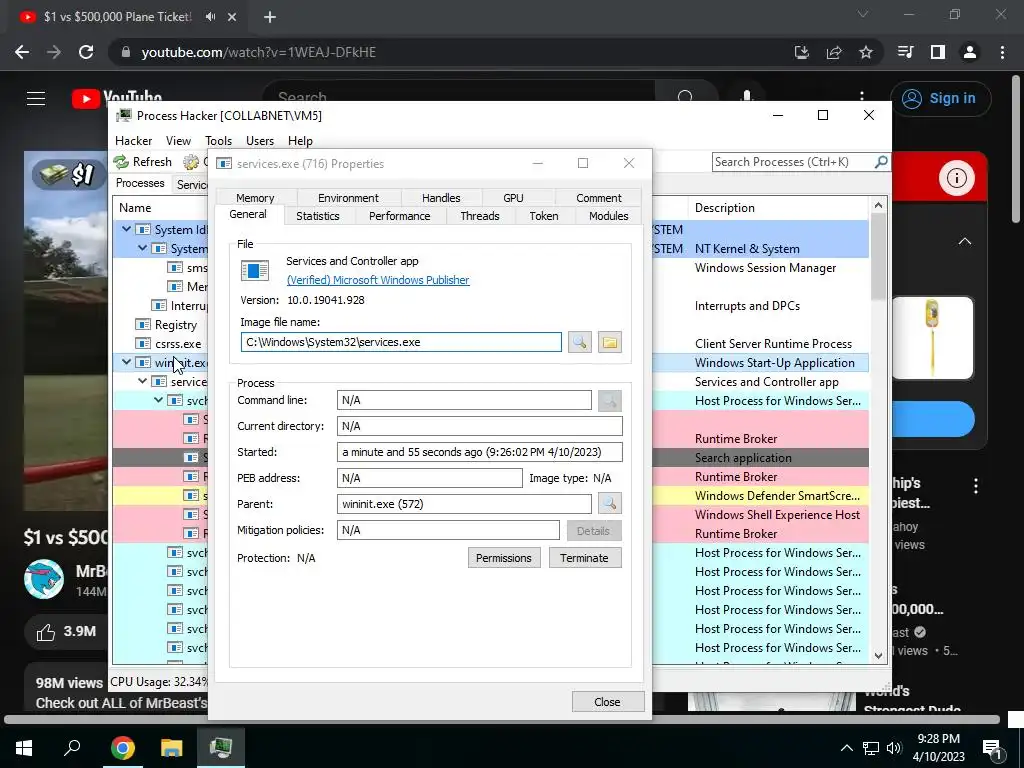Open File Explorer from the taskbar
The width and height of the screenshot is (1024, 768).
172,748
